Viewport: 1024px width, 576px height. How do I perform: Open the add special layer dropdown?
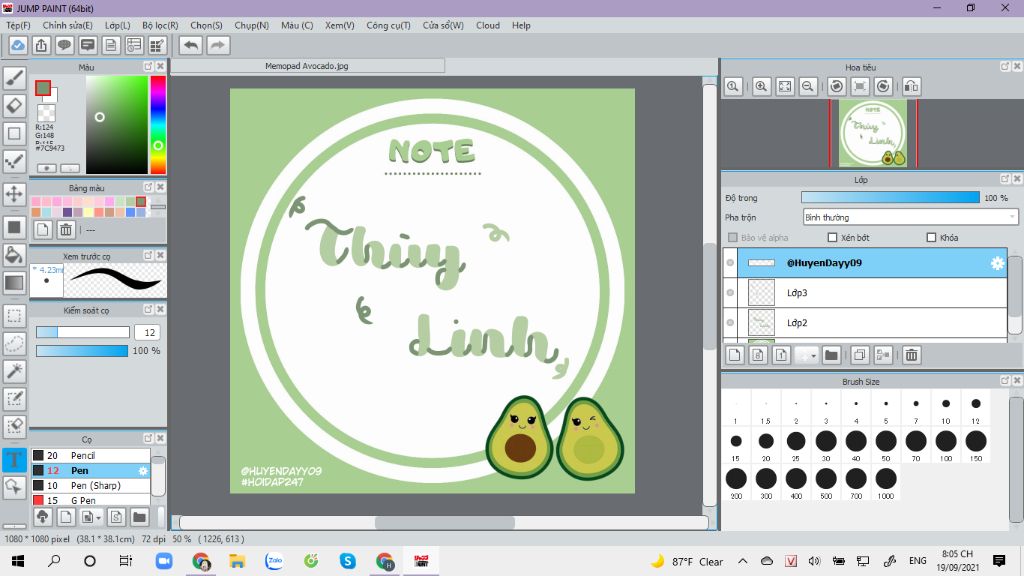807,355
